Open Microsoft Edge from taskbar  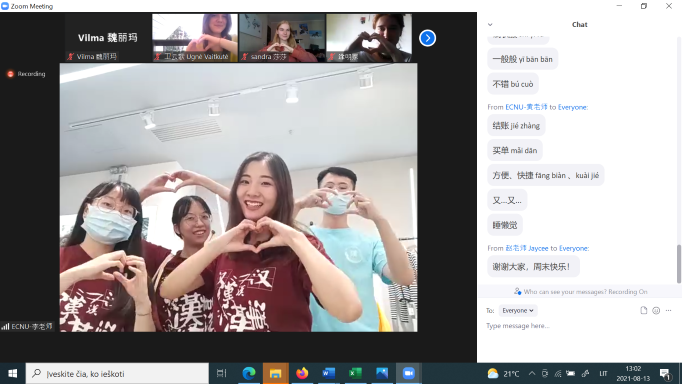point(248,374)
